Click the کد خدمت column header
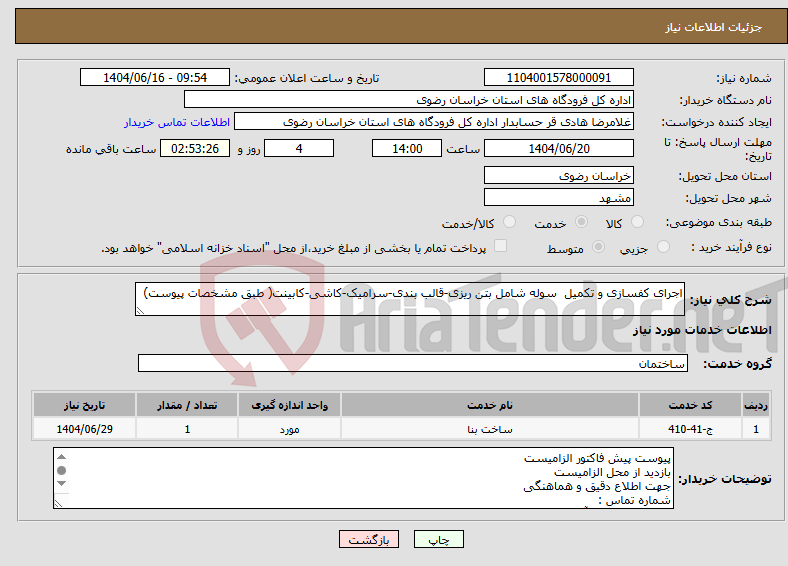Screen dimensions: 788x566 [691, 405]
